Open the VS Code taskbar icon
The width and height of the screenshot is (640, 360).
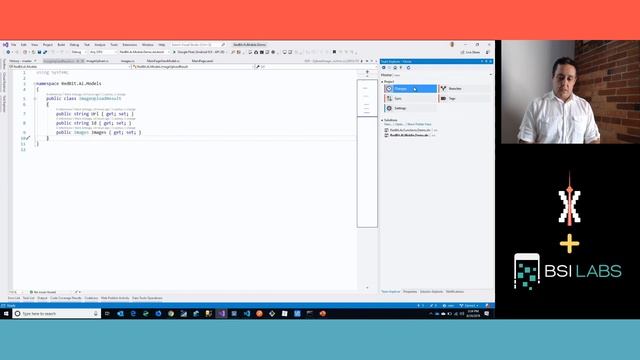click(x=247, y=313)
